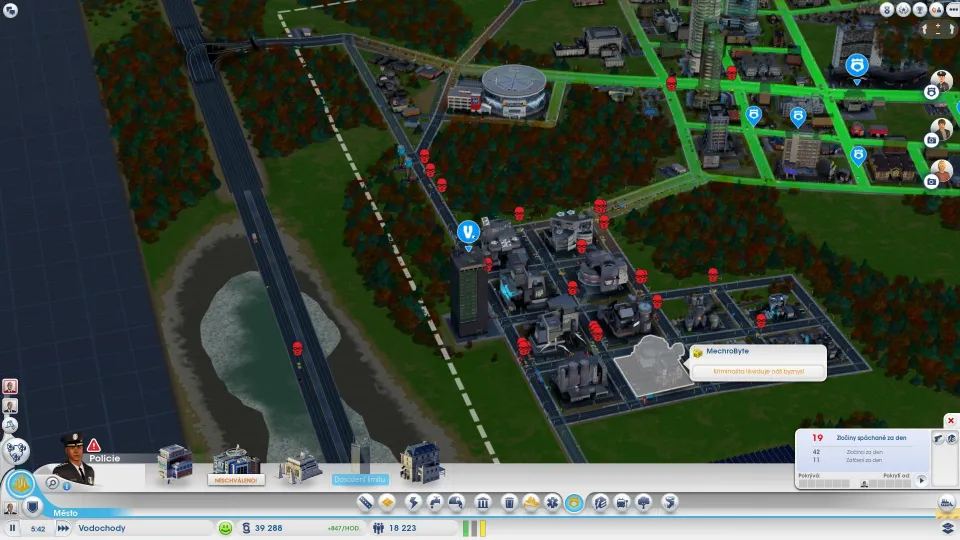Click the skull crime marker on the highway bridge
The width and height of the screenshot is (960, 540).
tap(298, 348)
